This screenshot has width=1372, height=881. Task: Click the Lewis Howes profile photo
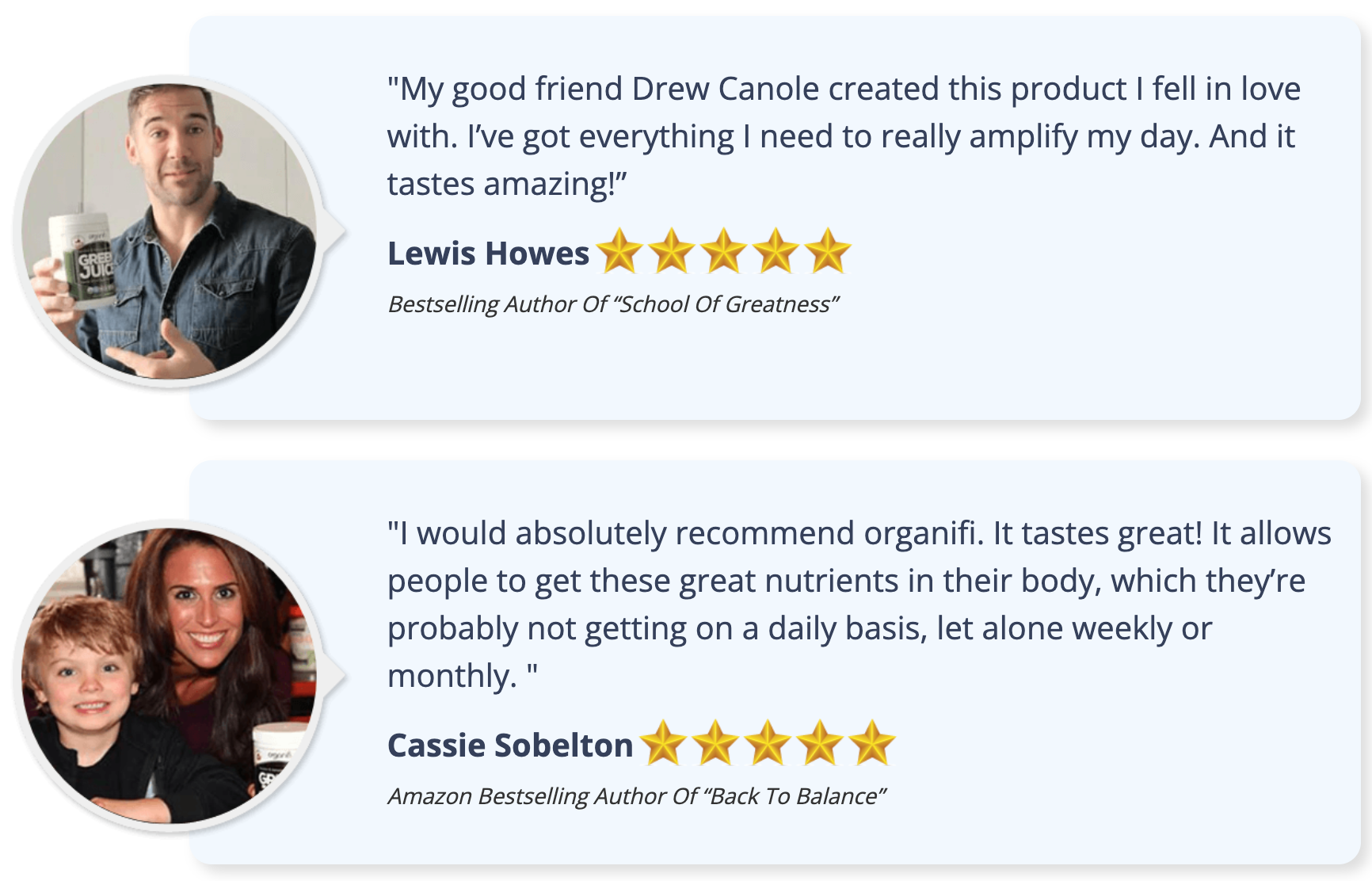[169, 231]
